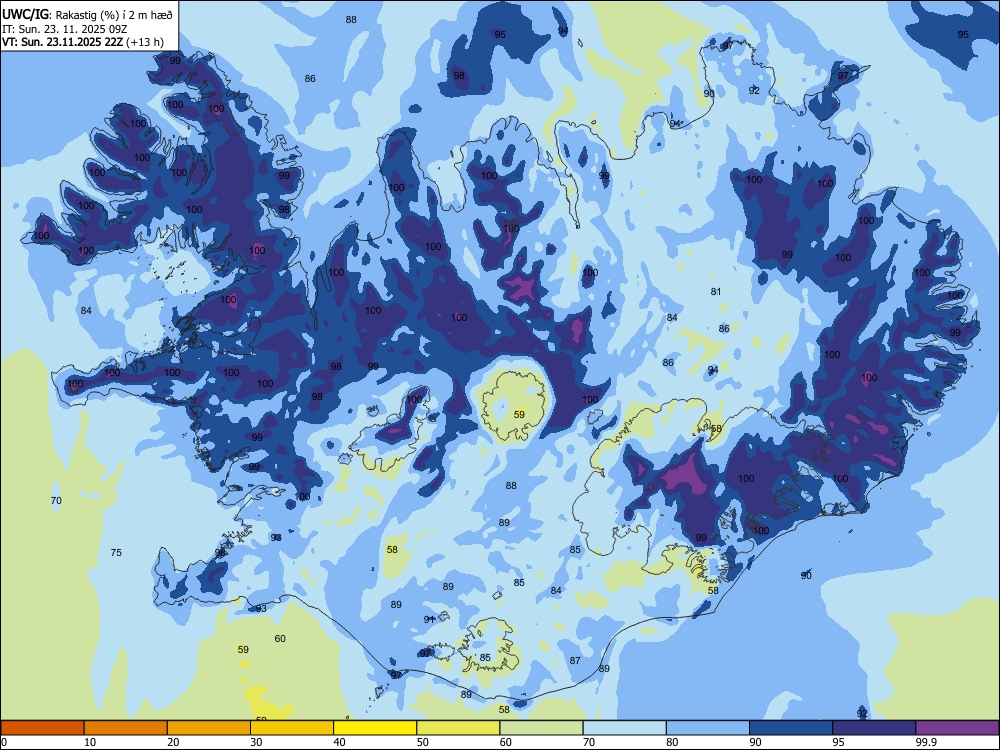The width and height of the screenshot is (1000, 750).
Task: Click the title text 'Rakastig (%) í 2 m hæð'
Action: coord(115,15)
